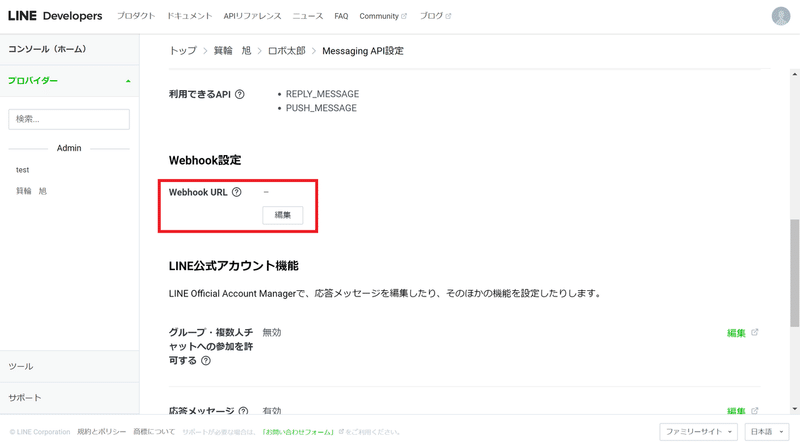Click the 無効 status value
The height and width of the screenshot is (446, 800).
click(x=272, y=333)
